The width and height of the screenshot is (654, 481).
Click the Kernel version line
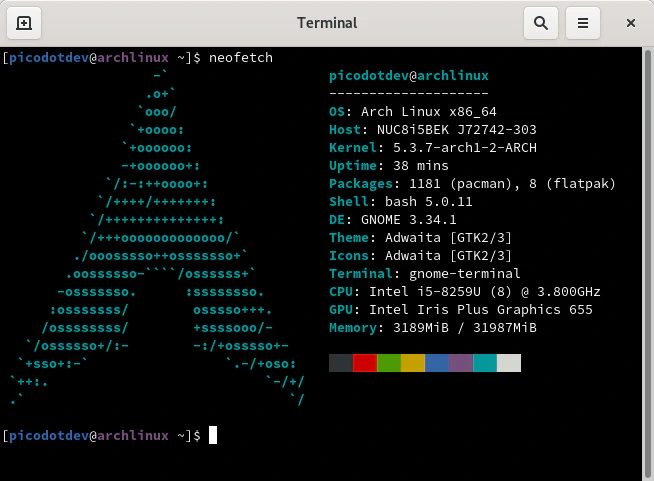433,148
